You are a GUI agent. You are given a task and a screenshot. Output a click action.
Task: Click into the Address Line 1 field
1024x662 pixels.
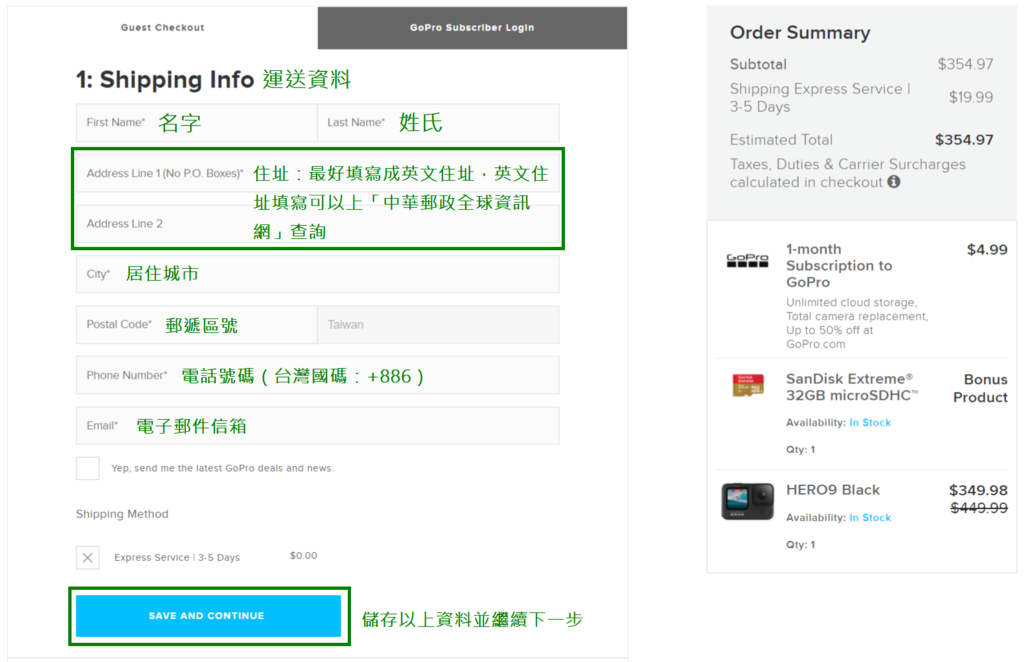click(x=317, y=174)
